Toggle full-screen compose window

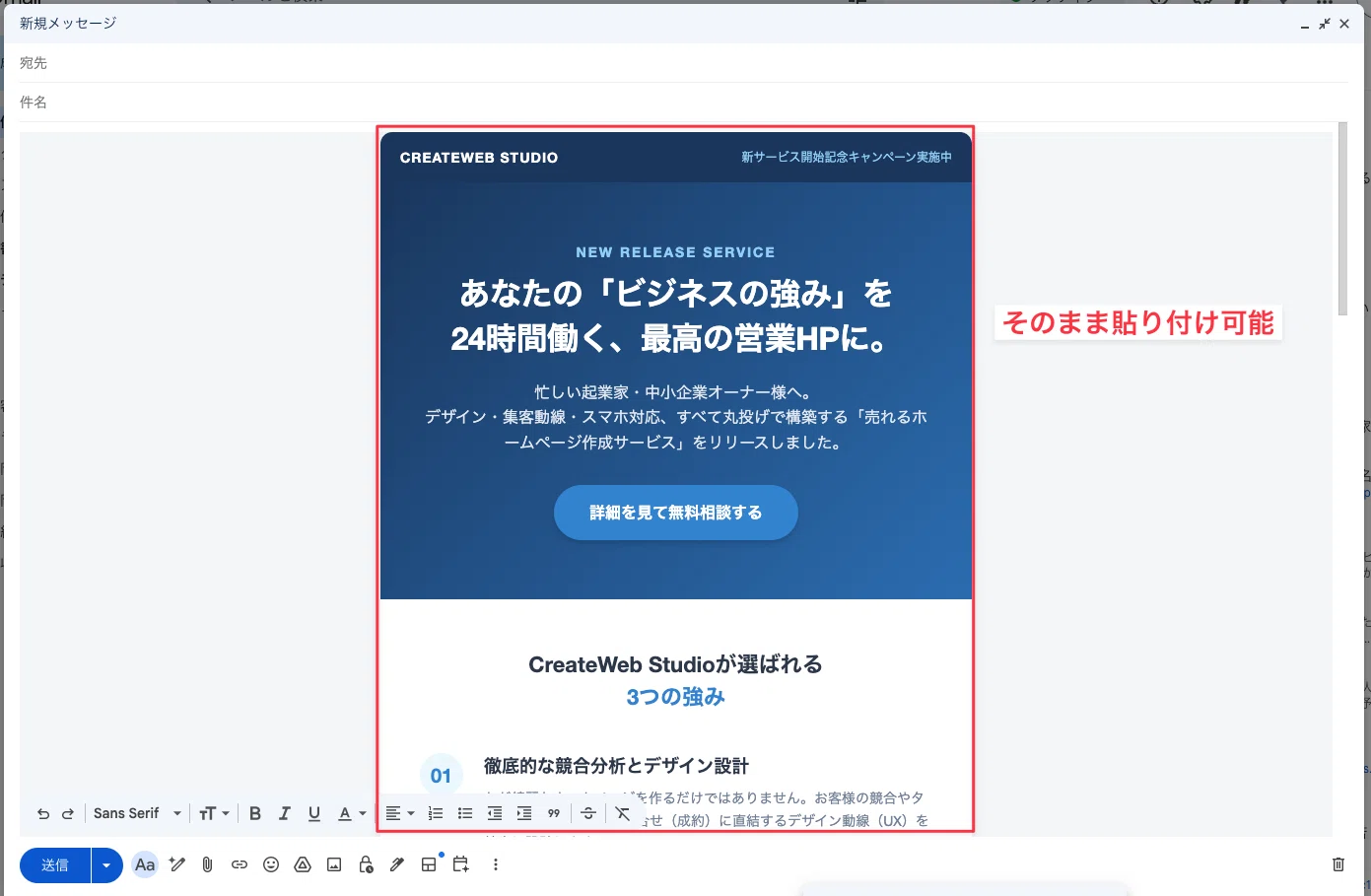[1325, 24]
